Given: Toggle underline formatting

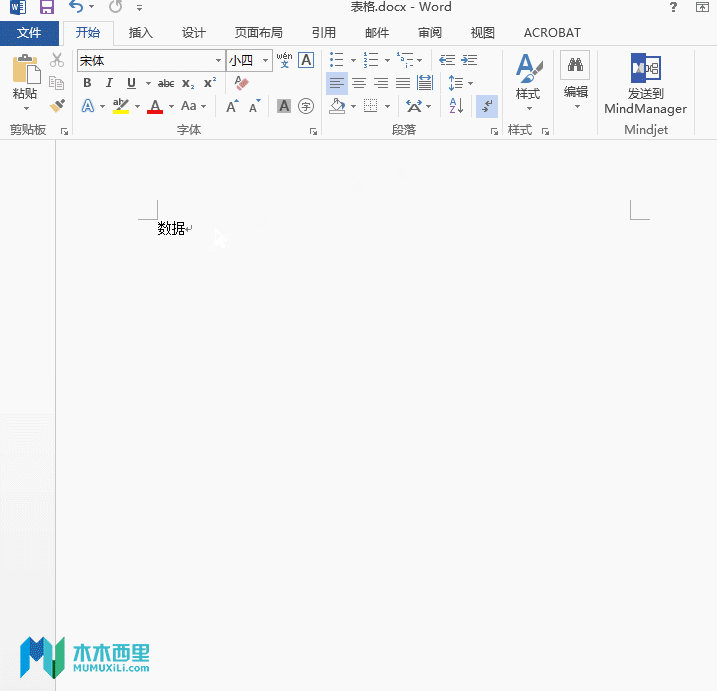Looking at the screenshot, I should tap(131, 83).
